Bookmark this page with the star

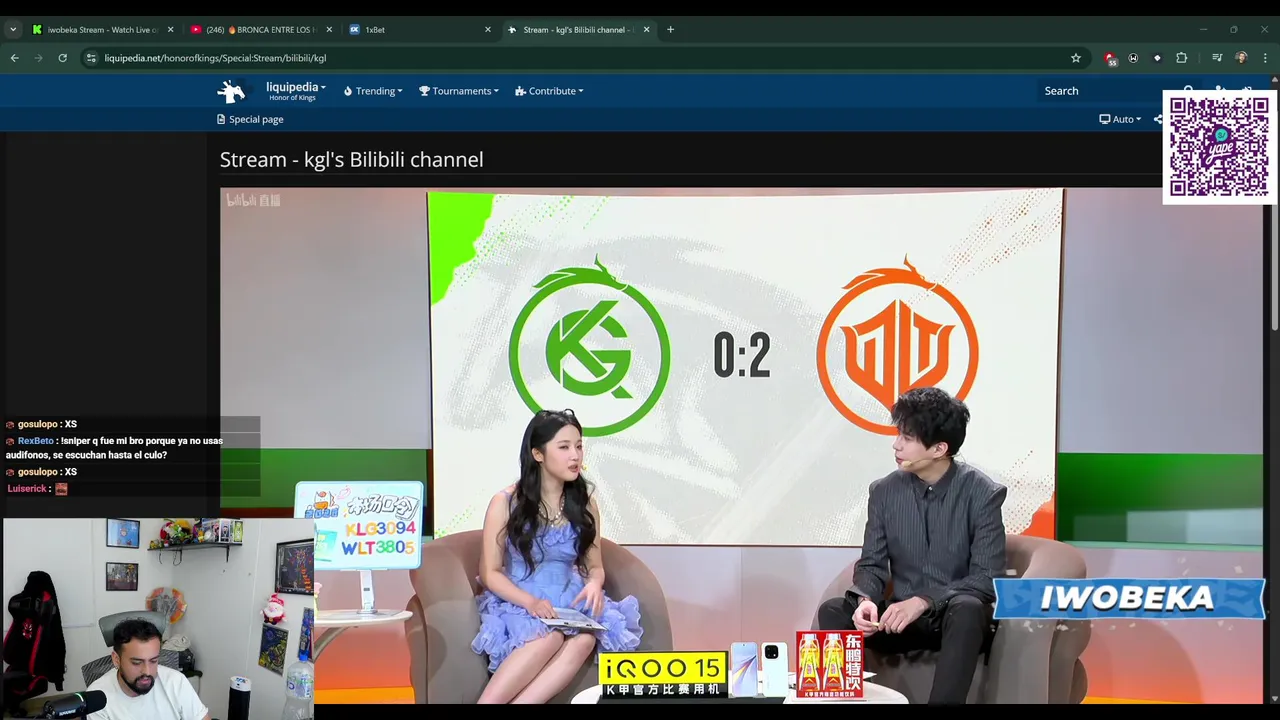coord(1076,58)
